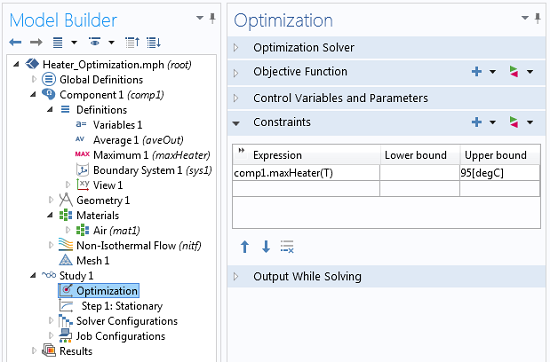The image size is (550, 362).
Task: Expand the Job Configurations node
Action: (51, 335)
